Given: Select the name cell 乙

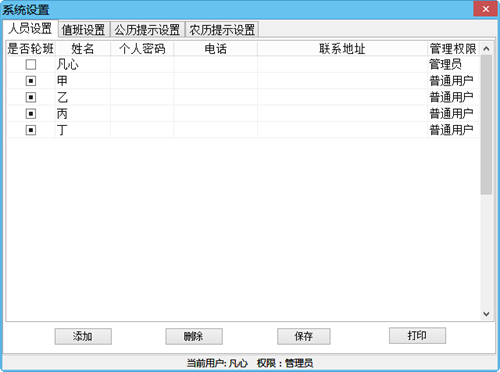Looking at the screenshot, I should 83,97.
